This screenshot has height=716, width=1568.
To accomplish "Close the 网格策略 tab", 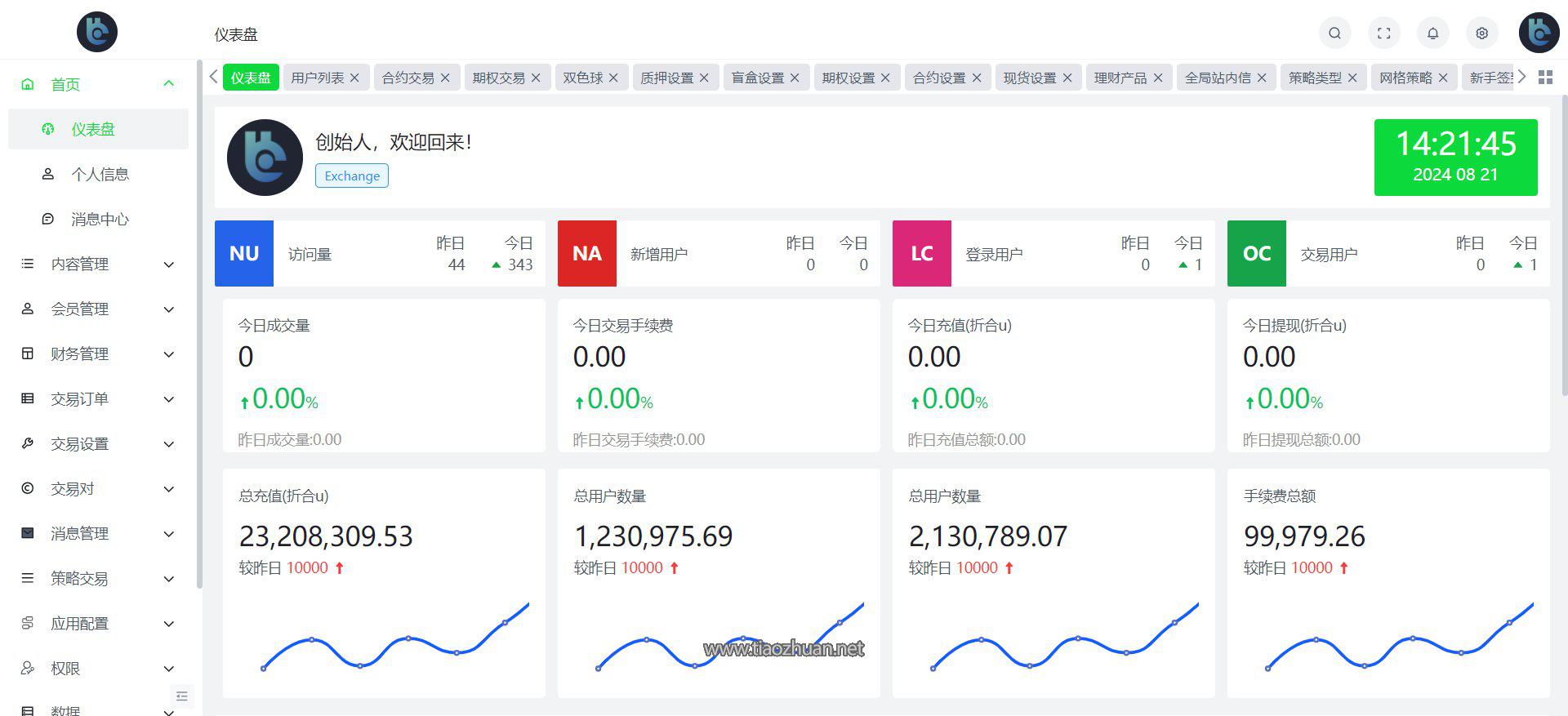I will click(1443, 78).
